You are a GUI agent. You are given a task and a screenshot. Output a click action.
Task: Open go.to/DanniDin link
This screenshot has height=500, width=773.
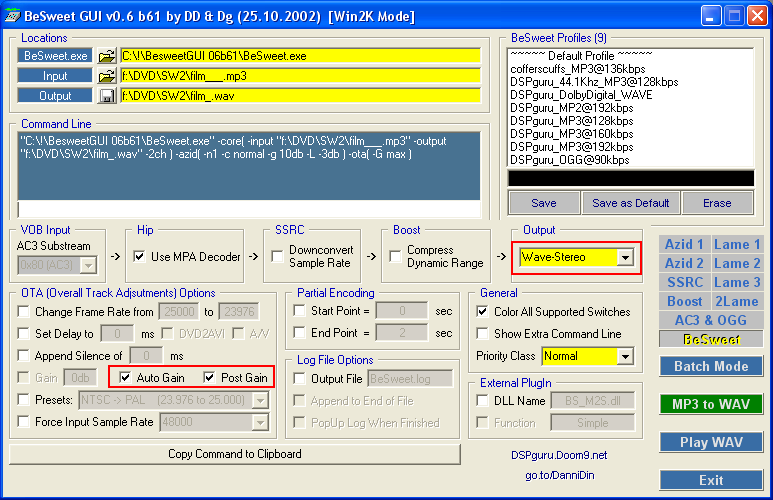click(x=560, y=475)
